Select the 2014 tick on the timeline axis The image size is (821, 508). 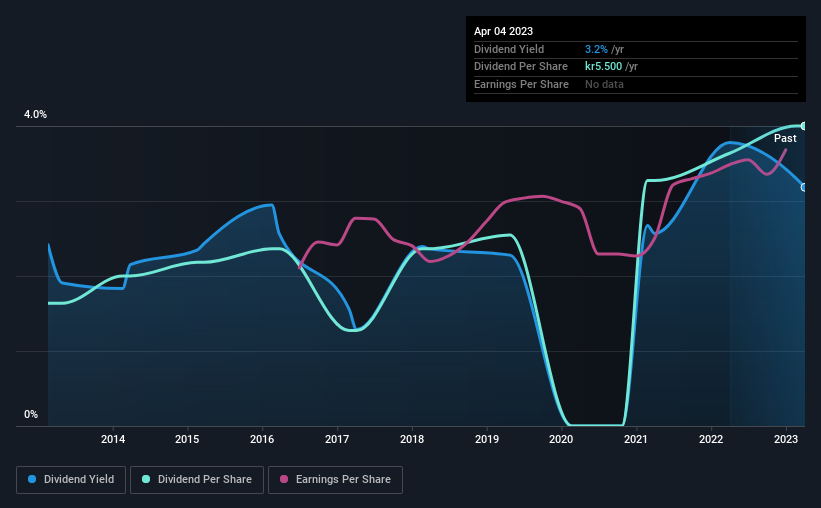[113, 439]
